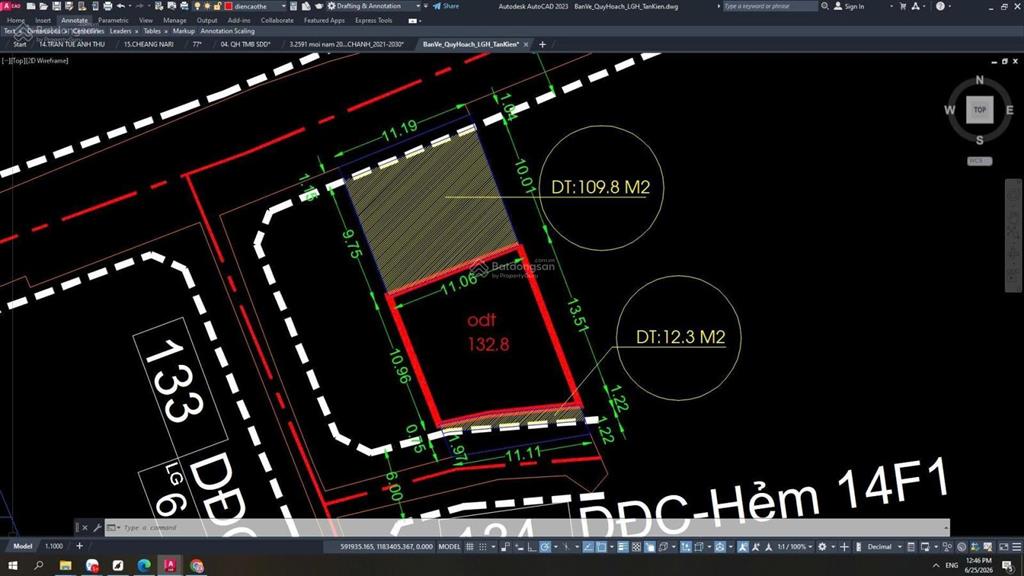Open File Explorer from taskbar
This screenshot has height=576, width=1024.
click(x=65, y=565)
